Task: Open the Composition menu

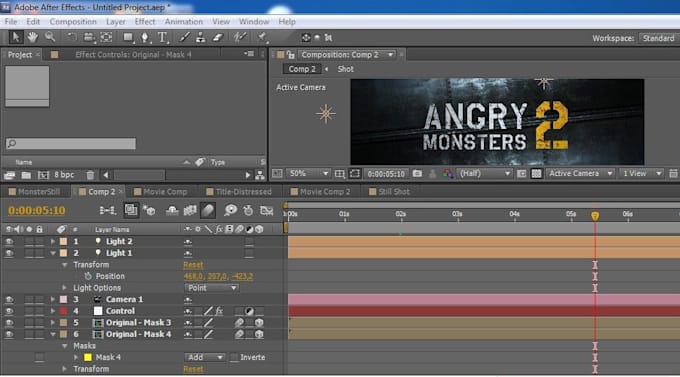Action: (73, 22)
